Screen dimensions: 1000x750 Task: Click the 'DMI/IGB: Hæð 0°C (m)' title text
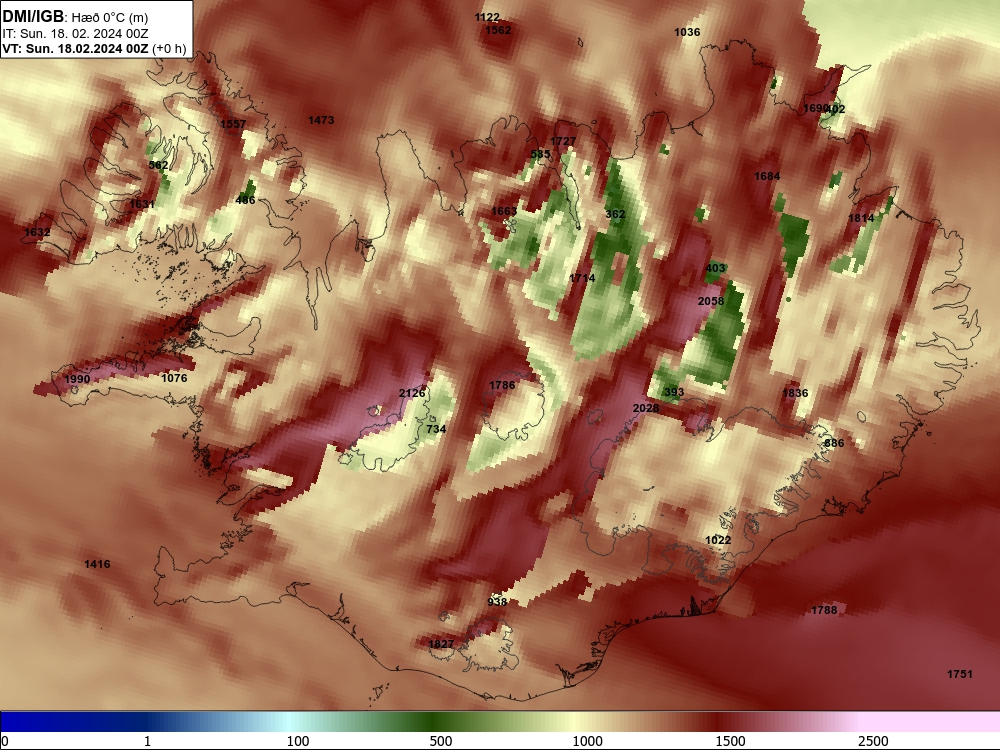coord(75,17)
